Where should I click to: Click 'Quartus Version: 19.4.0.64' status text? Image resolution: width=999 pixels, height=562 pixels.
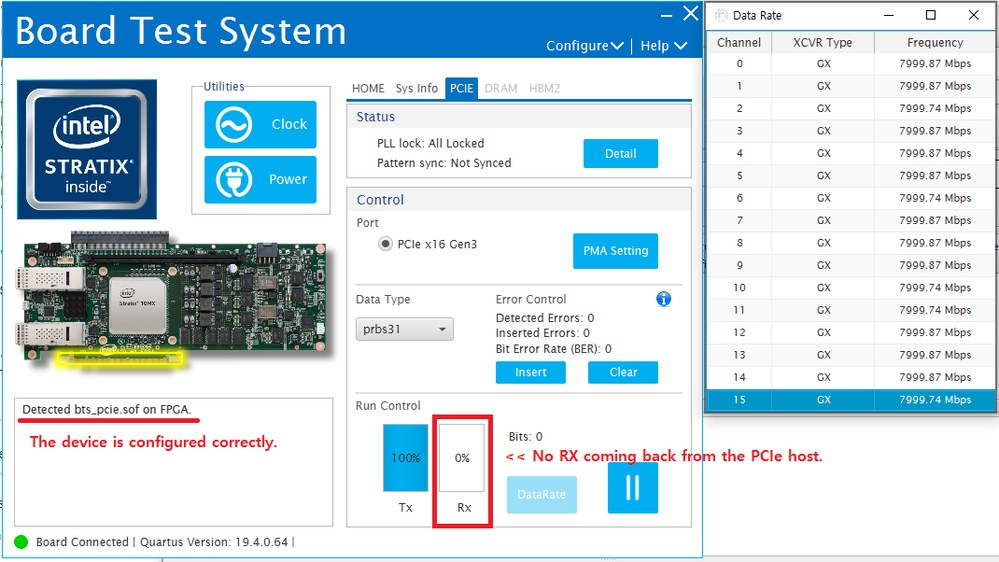pos(214,542)
